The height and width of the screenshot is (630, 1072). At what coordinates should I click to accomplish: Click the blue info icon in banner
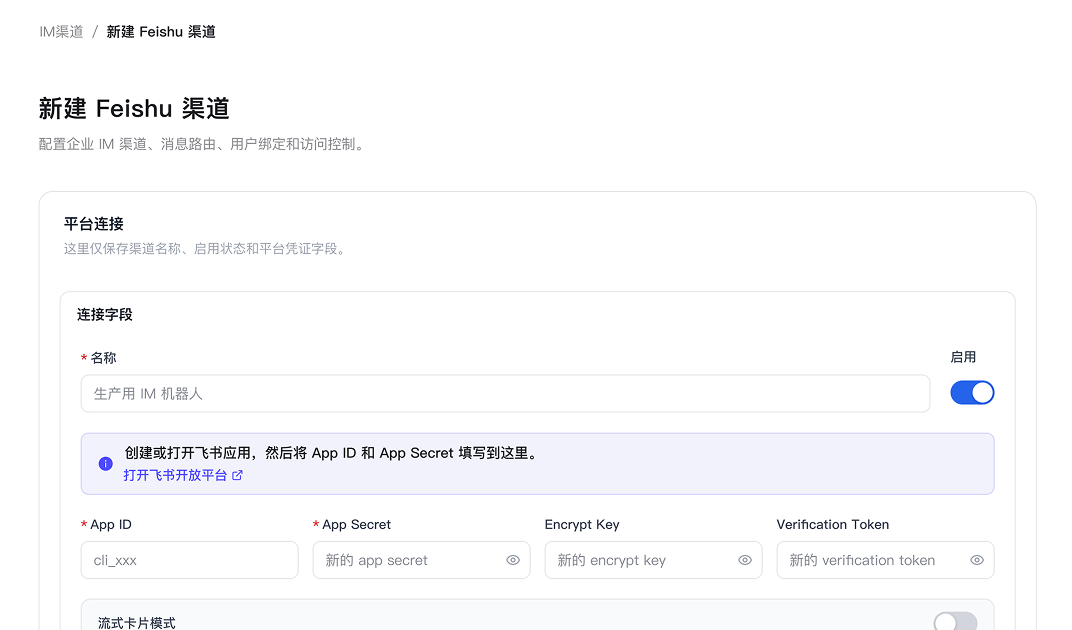[x=105, y=464]
